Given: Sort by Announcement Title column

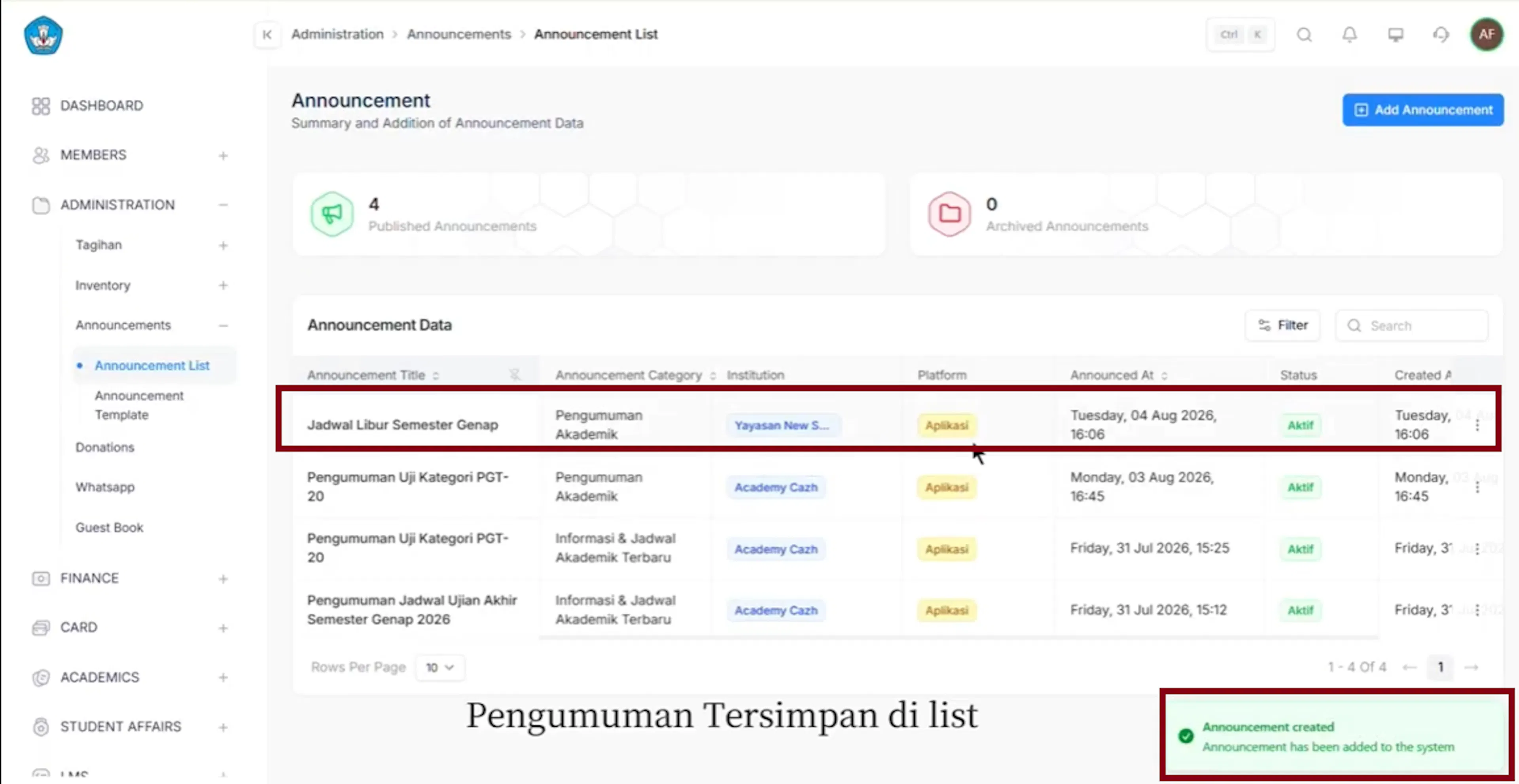Looking at the screenshot, I should pyautogui.click(x=436, y=375).
